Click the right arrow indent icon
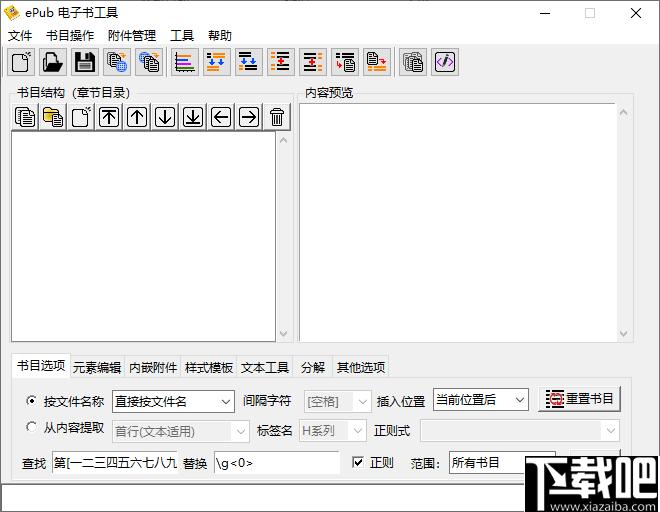Viewport: 660px width, 512px height. (x=249, y=117)
